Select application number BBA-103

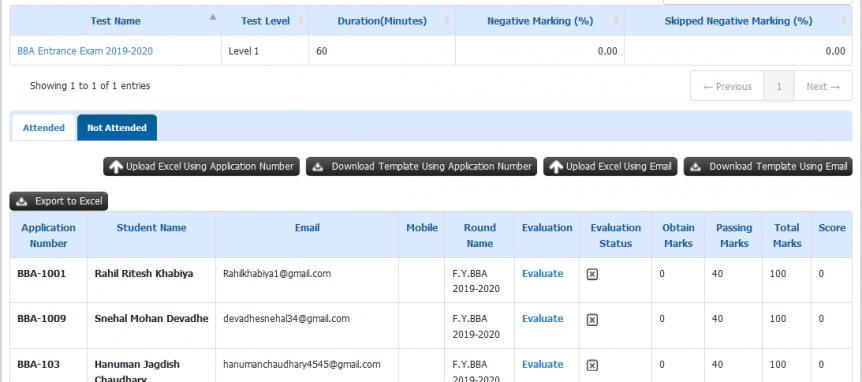(x=38, y=364)
